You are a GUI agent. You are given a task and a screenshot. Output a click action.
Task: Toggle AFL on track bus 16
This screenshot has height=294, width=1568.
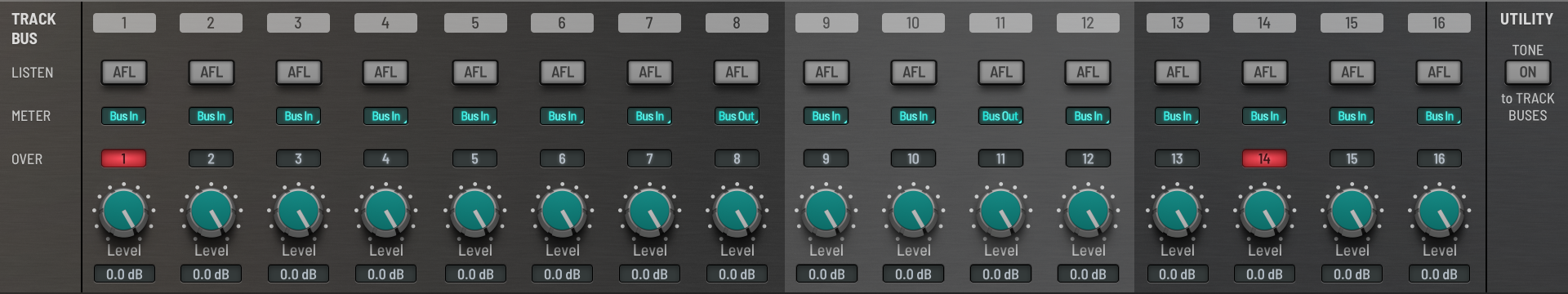point(1439,73)
